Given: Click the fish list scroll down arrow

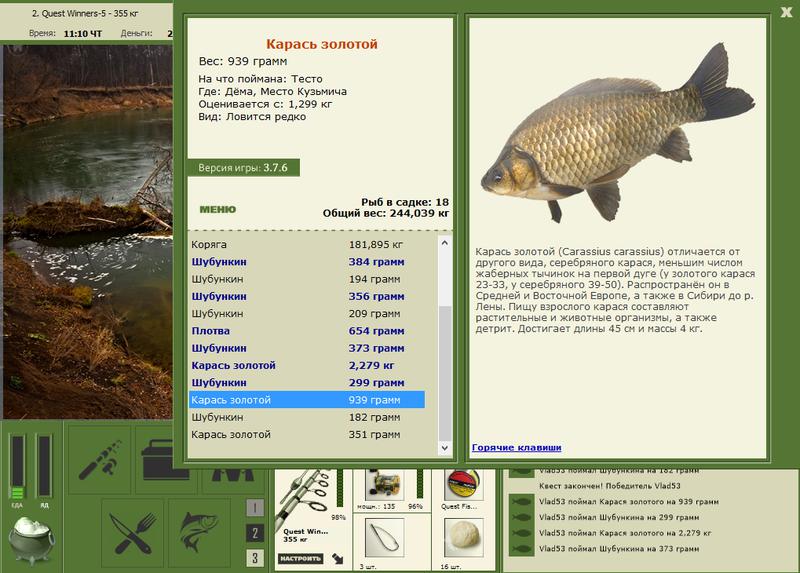Looking at the screenshot, I should tap(444, 447).
